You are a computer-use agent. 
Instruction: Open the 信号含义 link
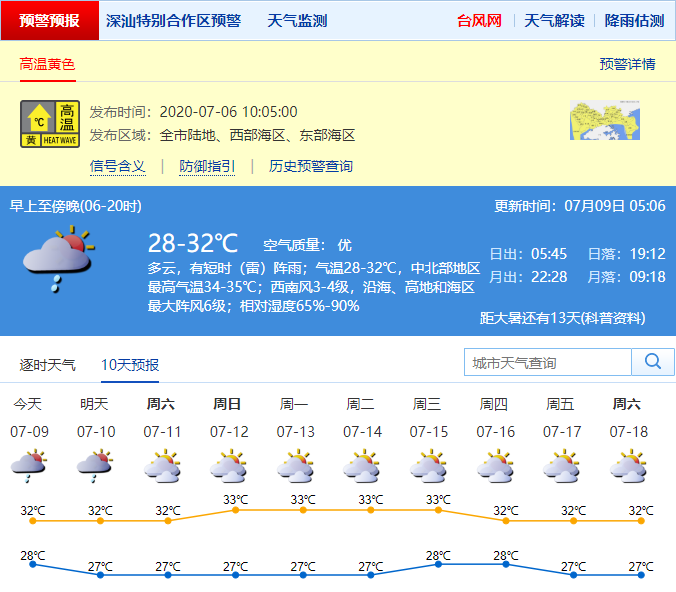click(x=118, y=166)
